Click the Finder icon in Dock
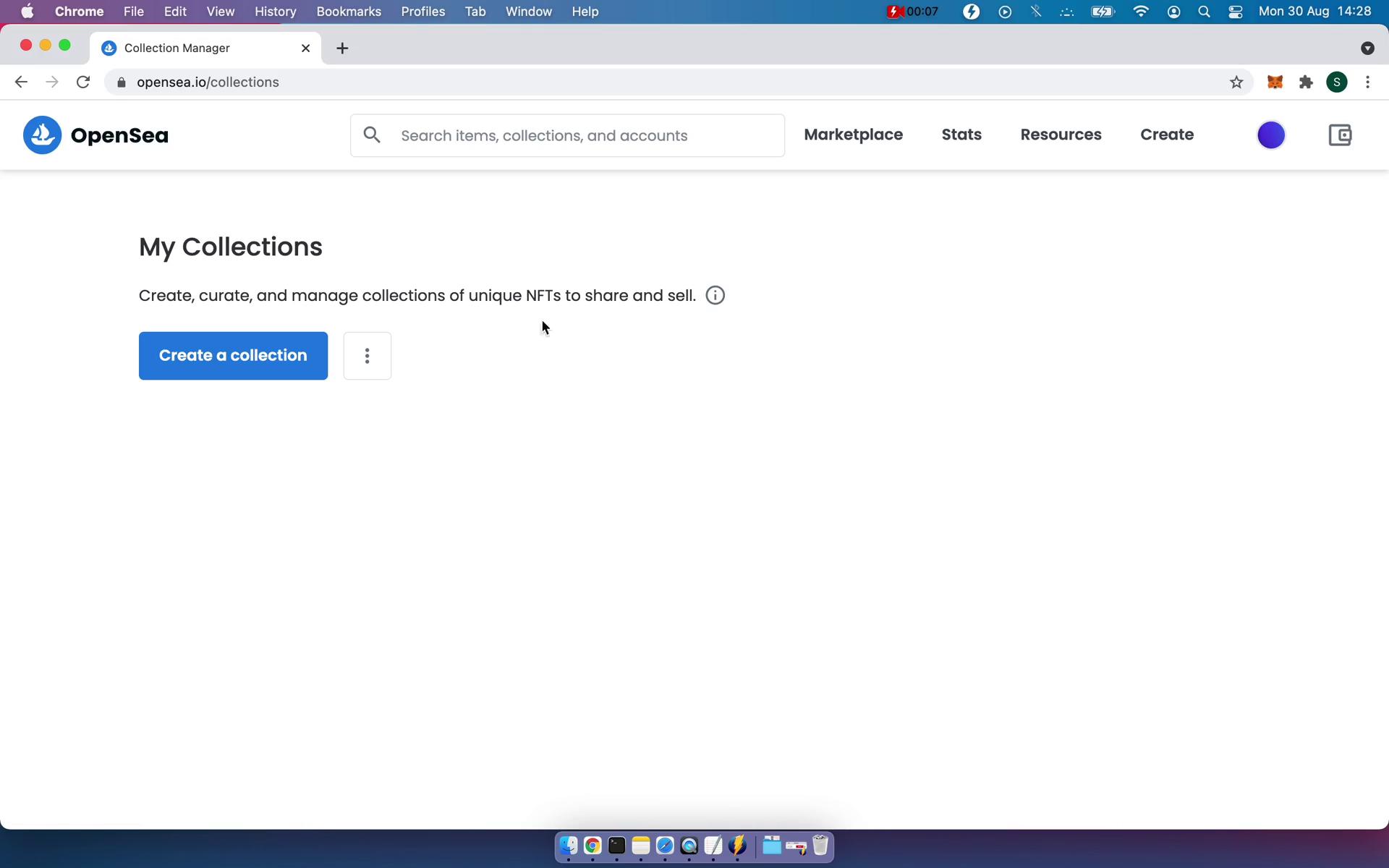 click(x=568, y=845)
